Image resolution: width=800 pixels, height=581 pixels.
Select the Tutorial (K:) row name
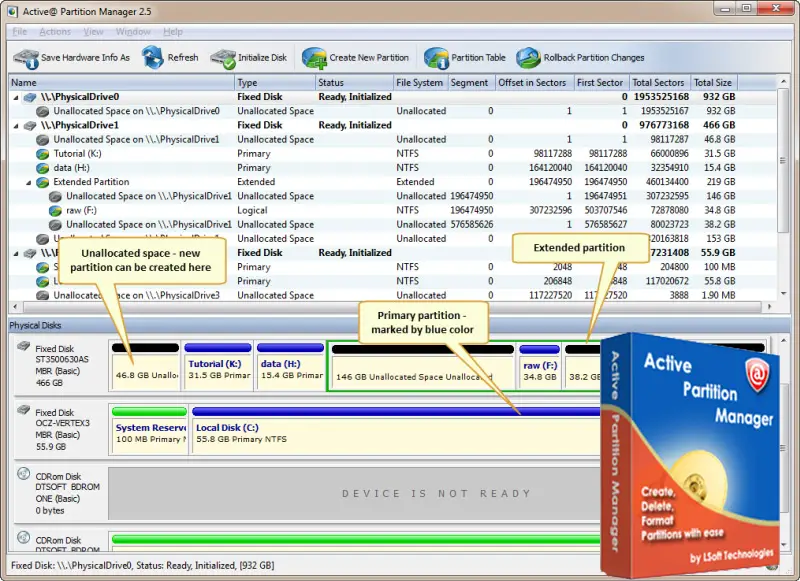click(x=78, y=154)
